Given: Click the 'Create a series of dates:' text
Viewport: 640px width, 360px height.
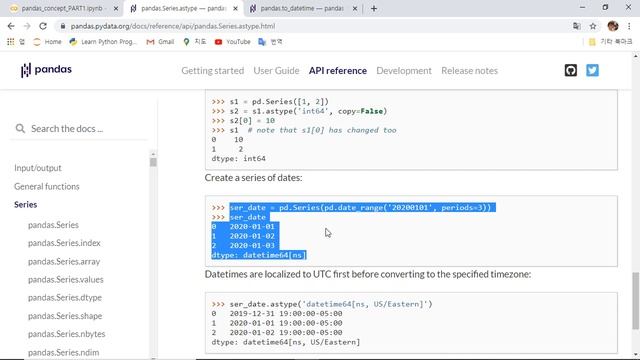Looking at the screenshot, I should coord(253,178).
